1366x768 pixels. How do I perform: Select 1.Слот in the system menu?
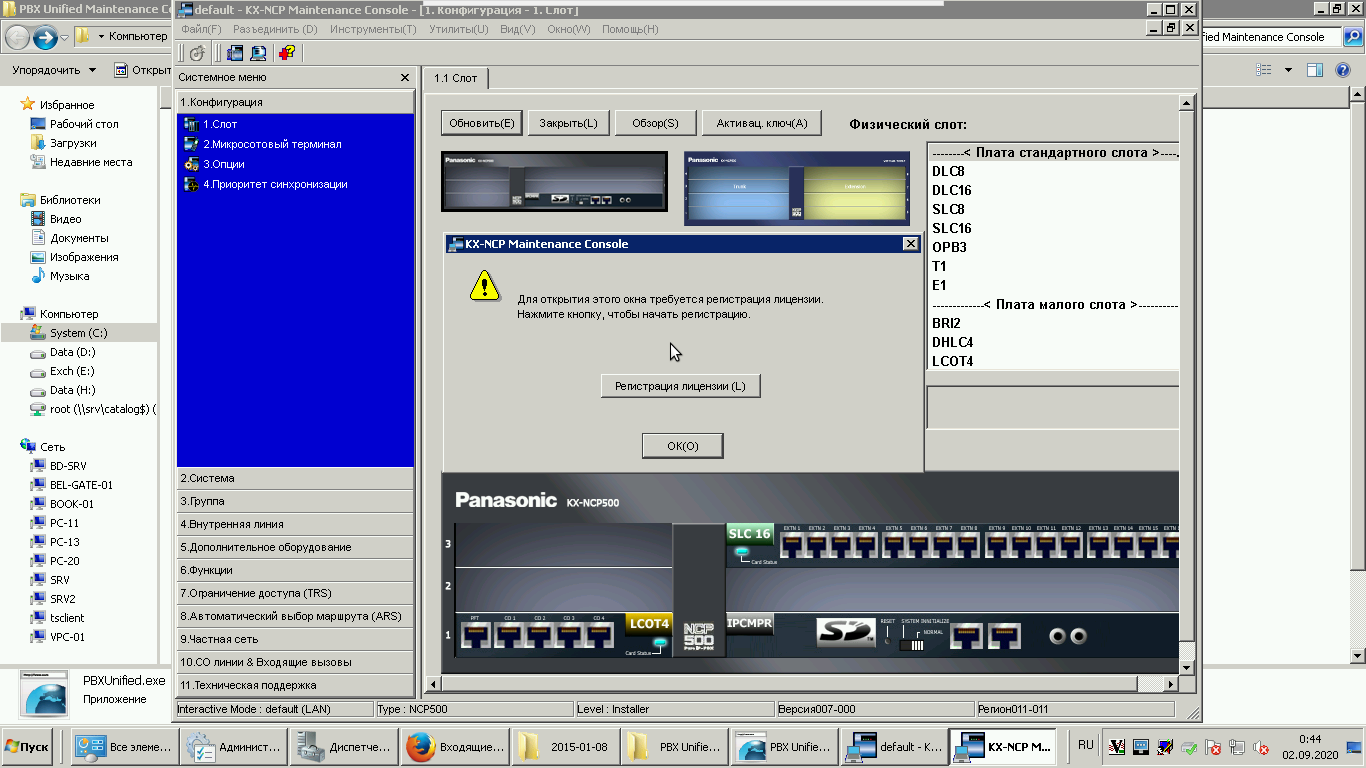click(x=220, y=124)
